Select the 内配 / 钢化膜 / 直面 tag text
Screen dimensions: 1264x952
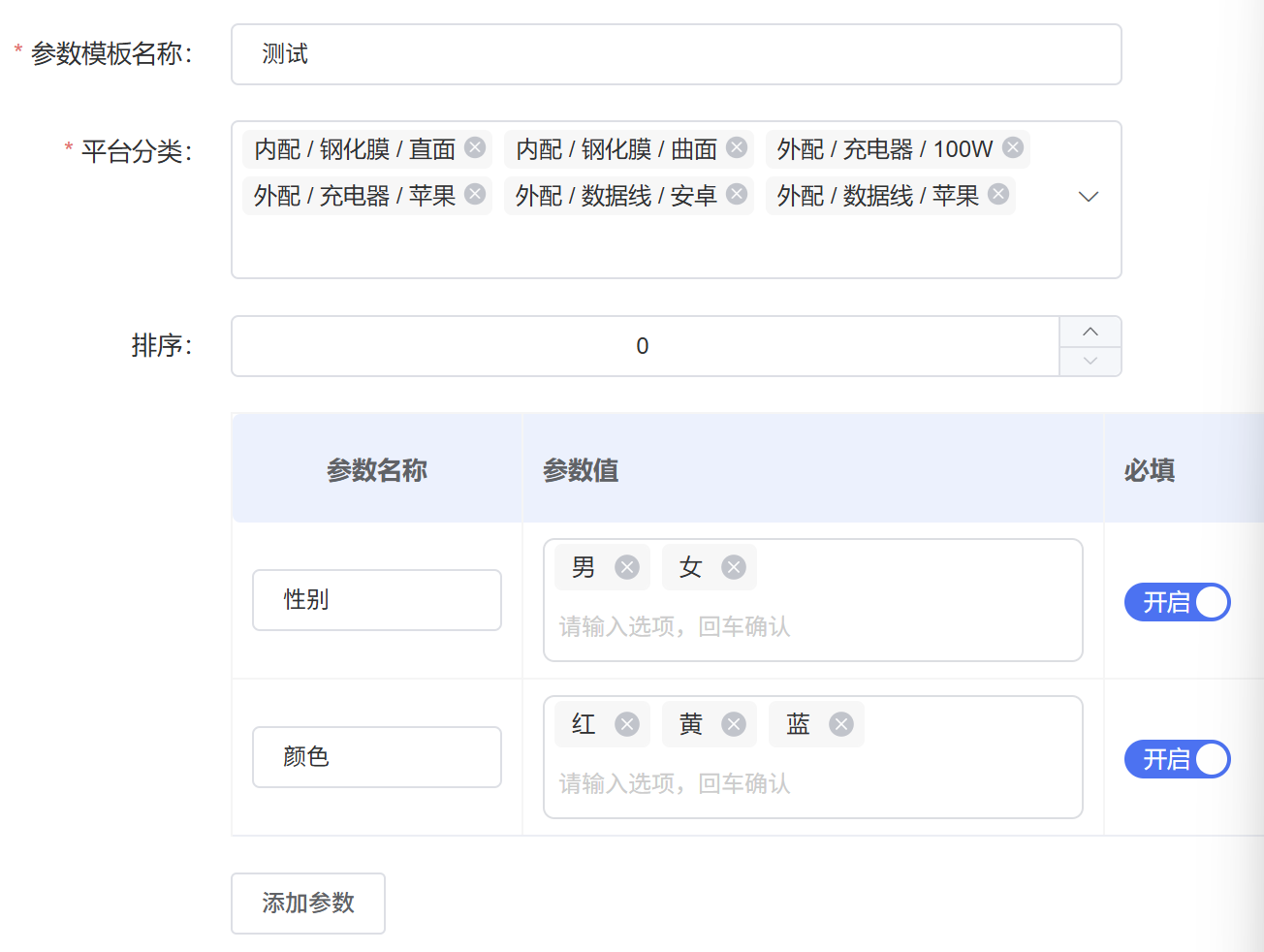click(355, 149)
